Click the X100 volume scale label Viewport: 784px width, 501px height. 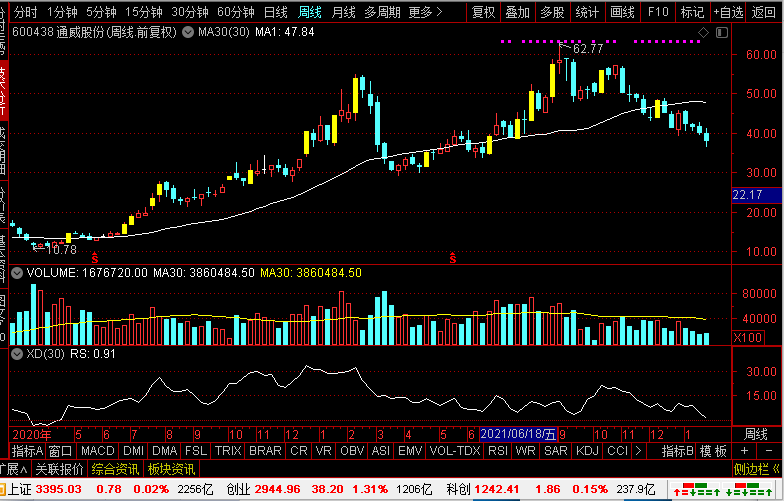click(748, 338)
